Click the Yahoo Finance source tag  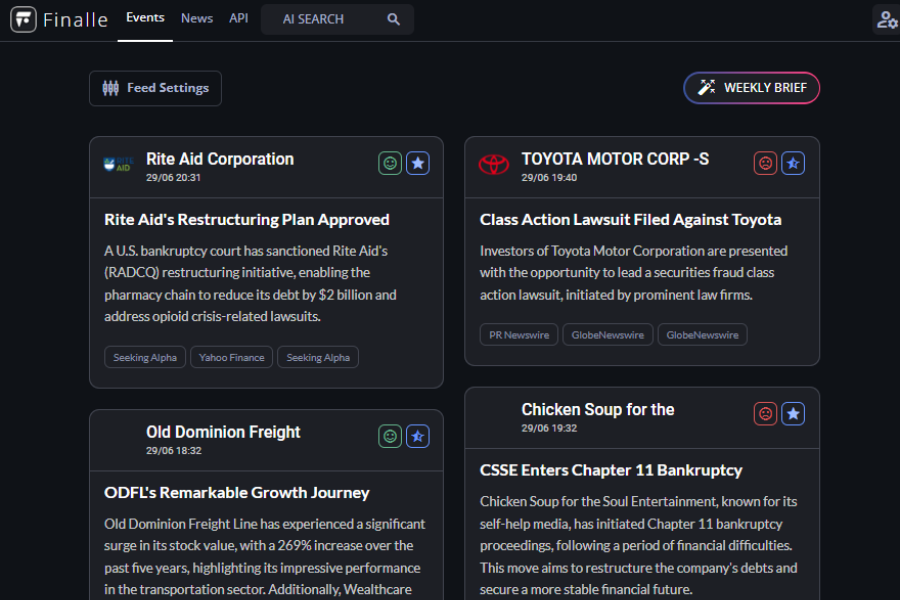click(231, 357)
